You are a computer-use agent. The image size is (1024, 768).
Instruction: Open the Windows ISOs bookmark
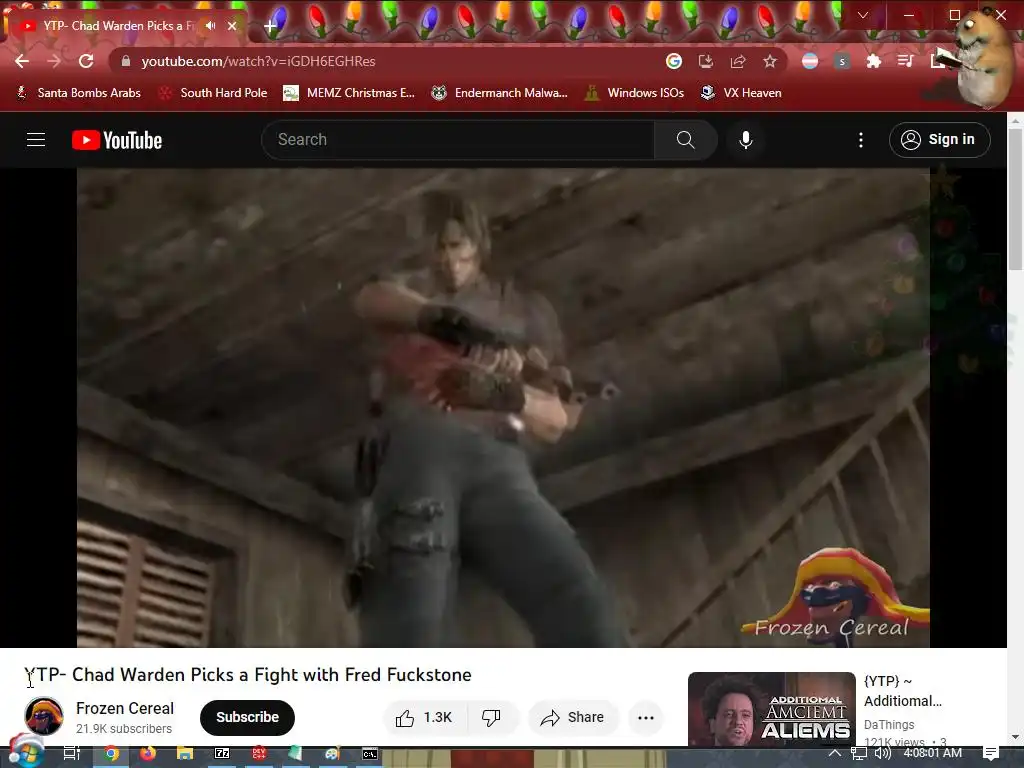634,93
